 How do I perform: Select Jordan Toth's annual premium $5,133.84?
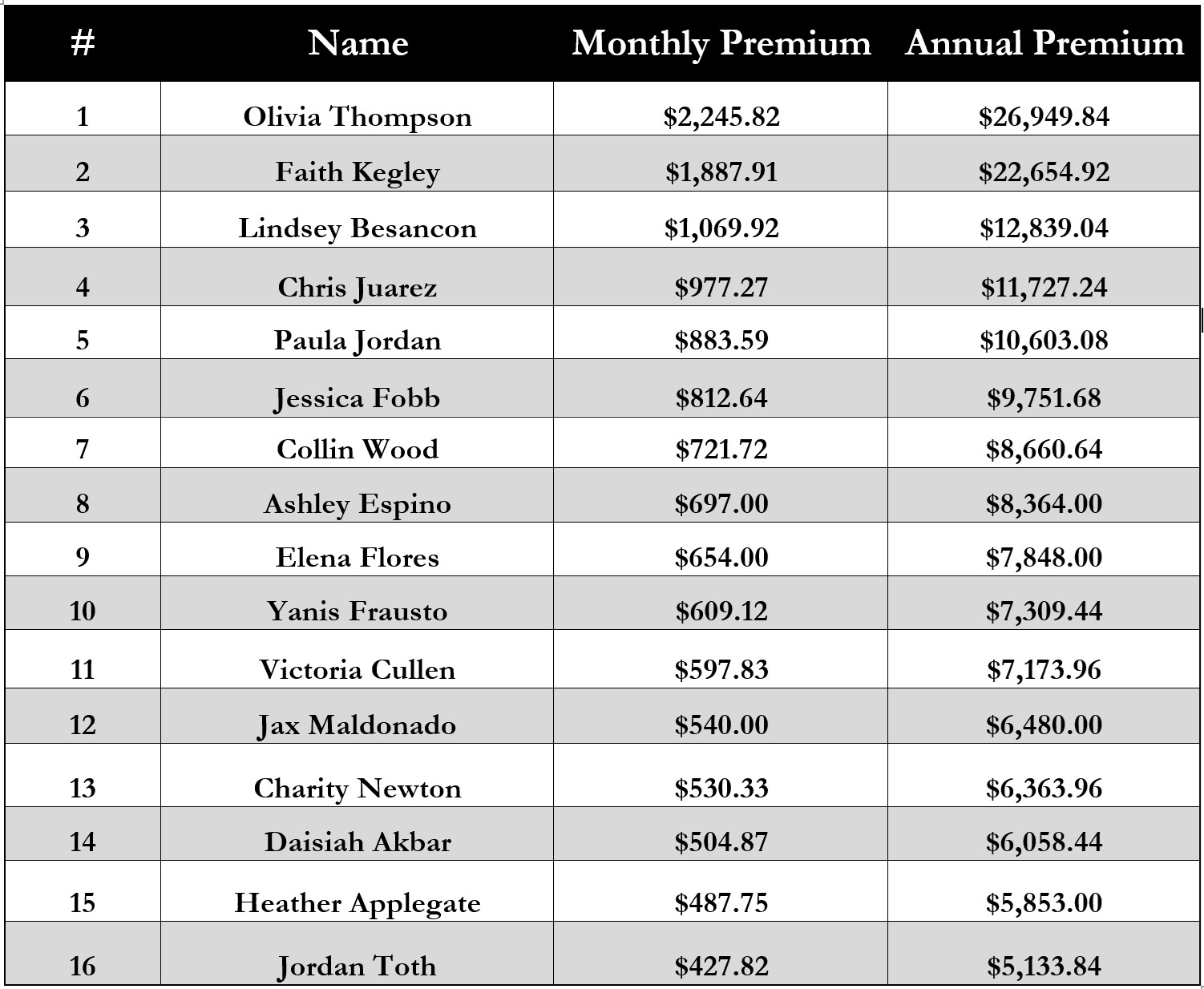pyautogui.click(x=1044, y=953)
